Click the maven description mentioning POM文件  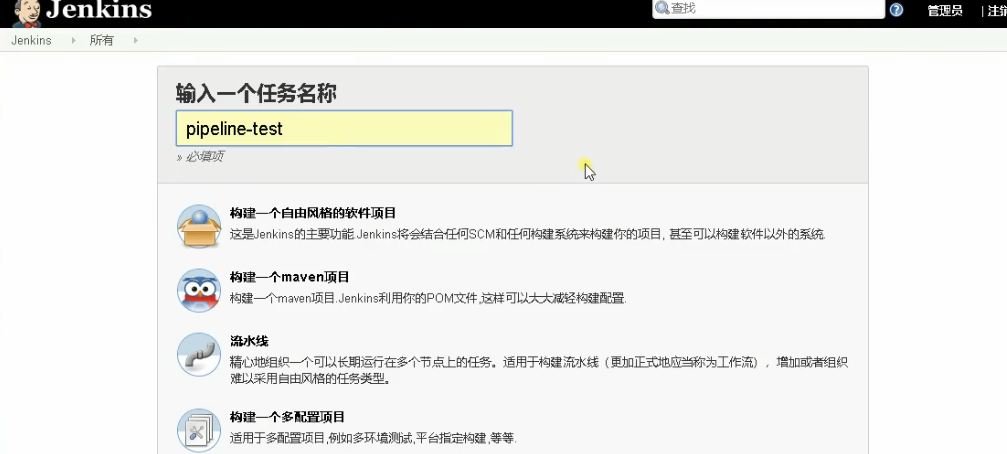point(428,299)
